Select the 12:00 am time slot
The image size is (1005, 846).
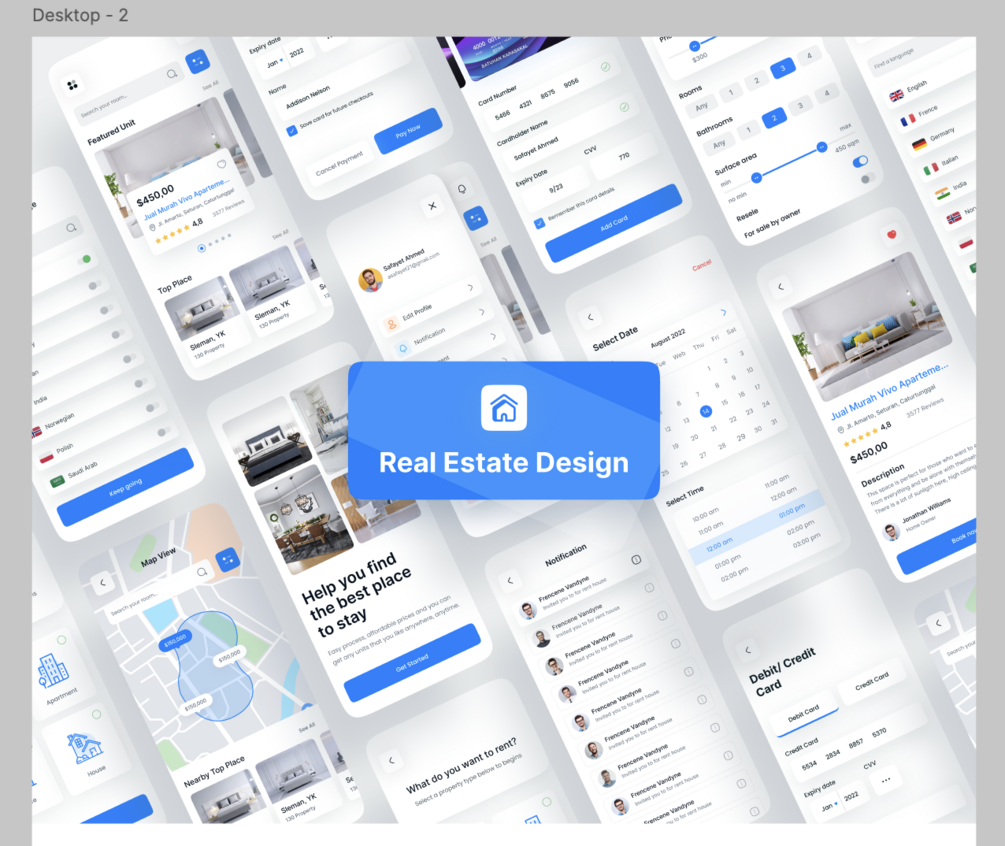click(719, 545)
